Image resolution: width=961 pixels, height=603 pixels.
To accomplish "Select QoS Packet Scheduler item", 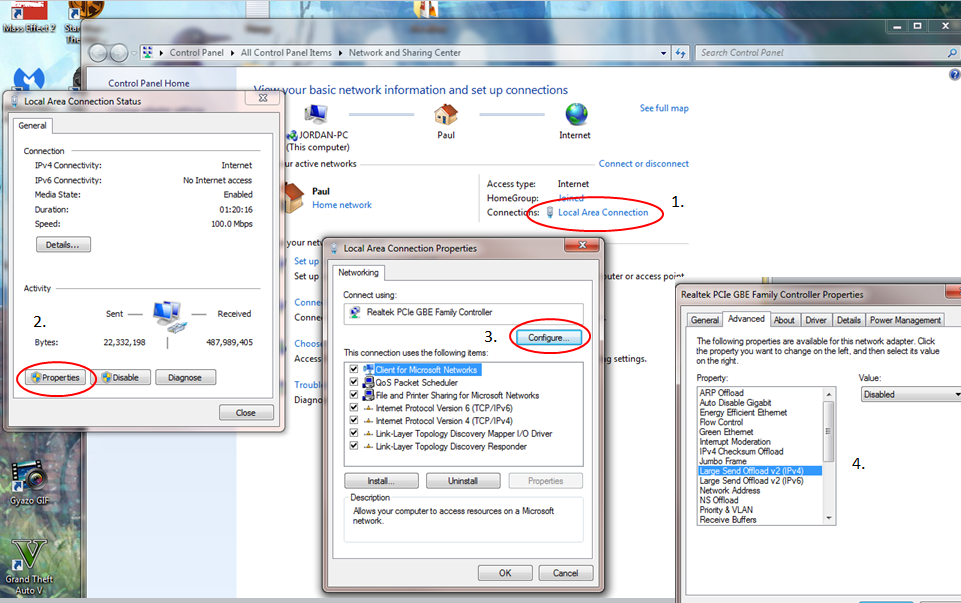I will click(417, 382).
